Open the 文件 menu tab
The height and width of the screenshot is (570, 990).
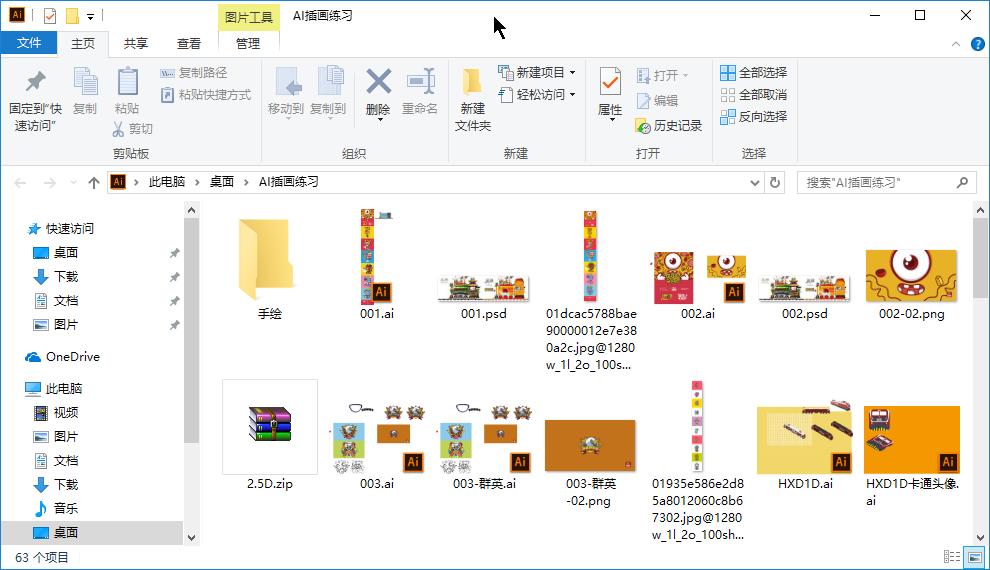pos(29,43)
